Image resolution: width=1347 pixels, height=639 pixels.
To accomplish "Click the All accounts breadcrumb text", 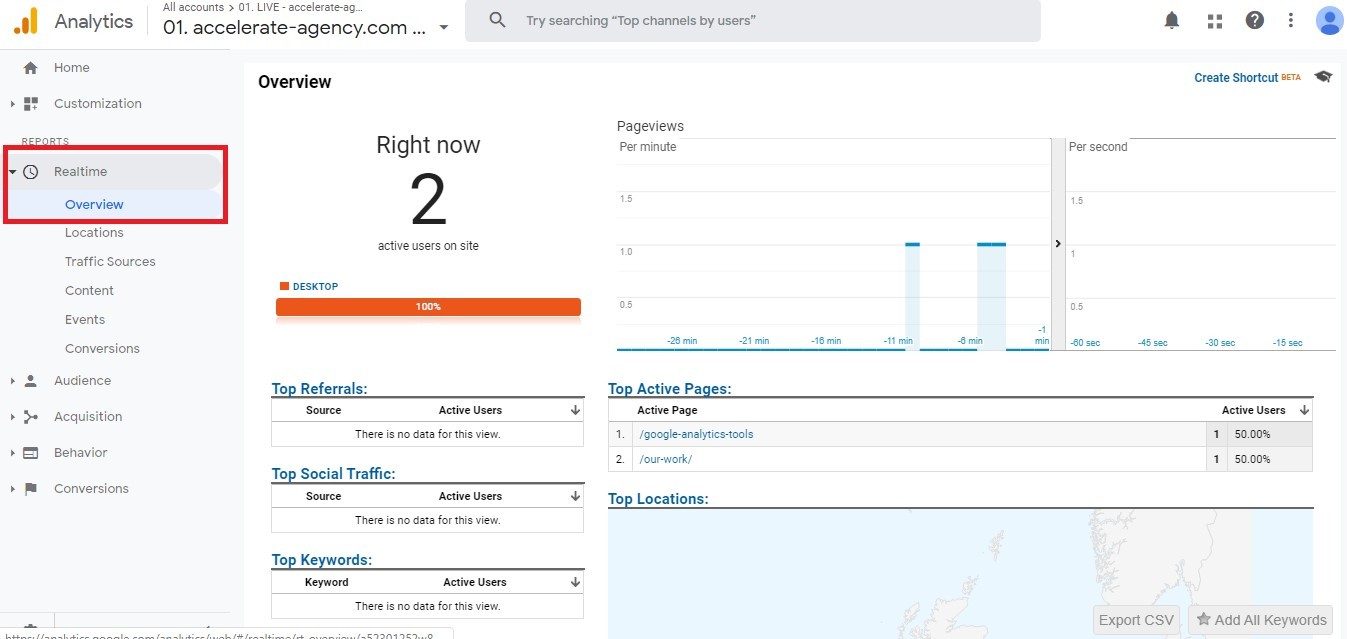I will click(193, 7).
